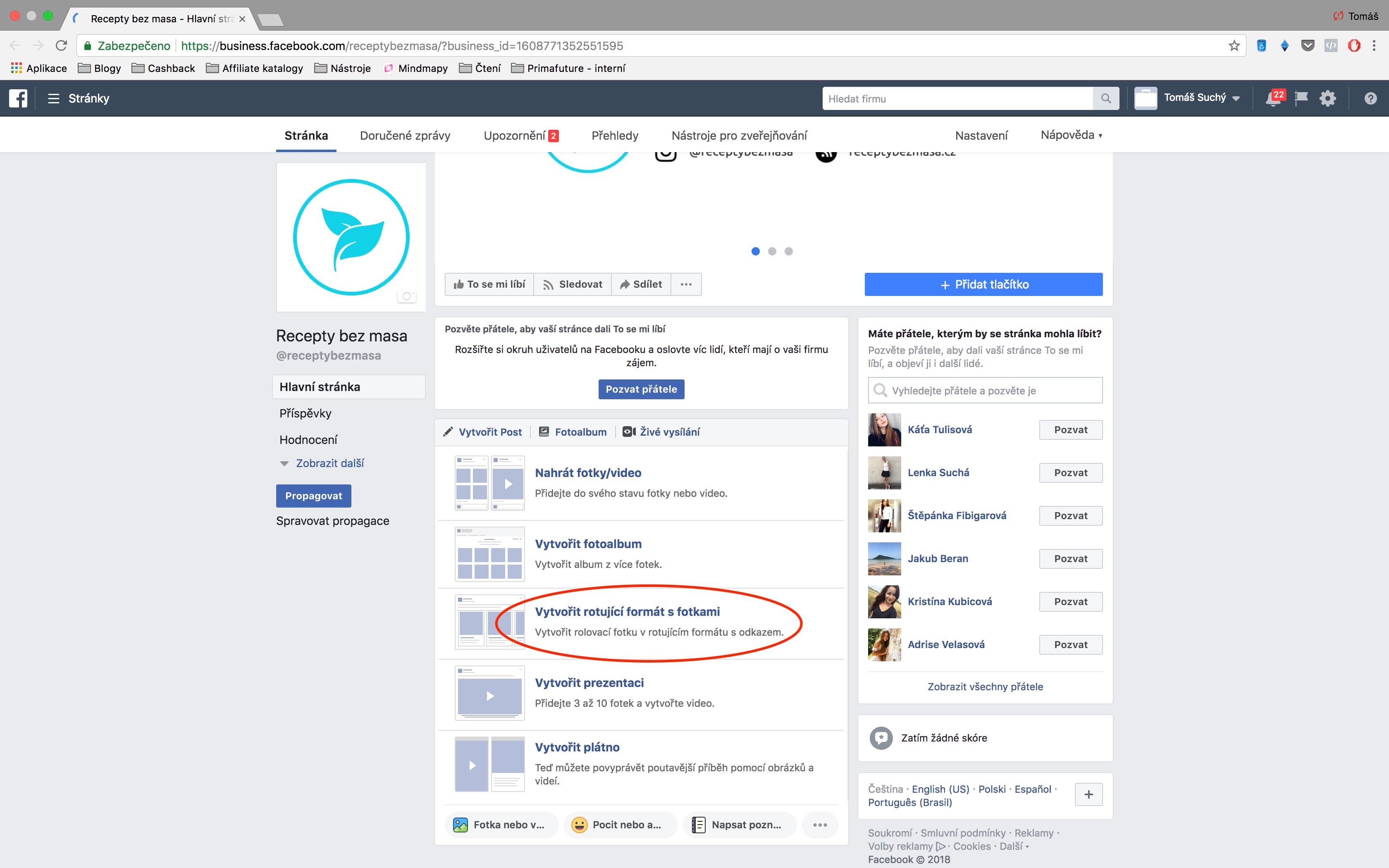The height and width of the screenshot is (868, 1389).
Task: Select the second carousel dot
Action: pyautogui.click(x=772, y=251)
